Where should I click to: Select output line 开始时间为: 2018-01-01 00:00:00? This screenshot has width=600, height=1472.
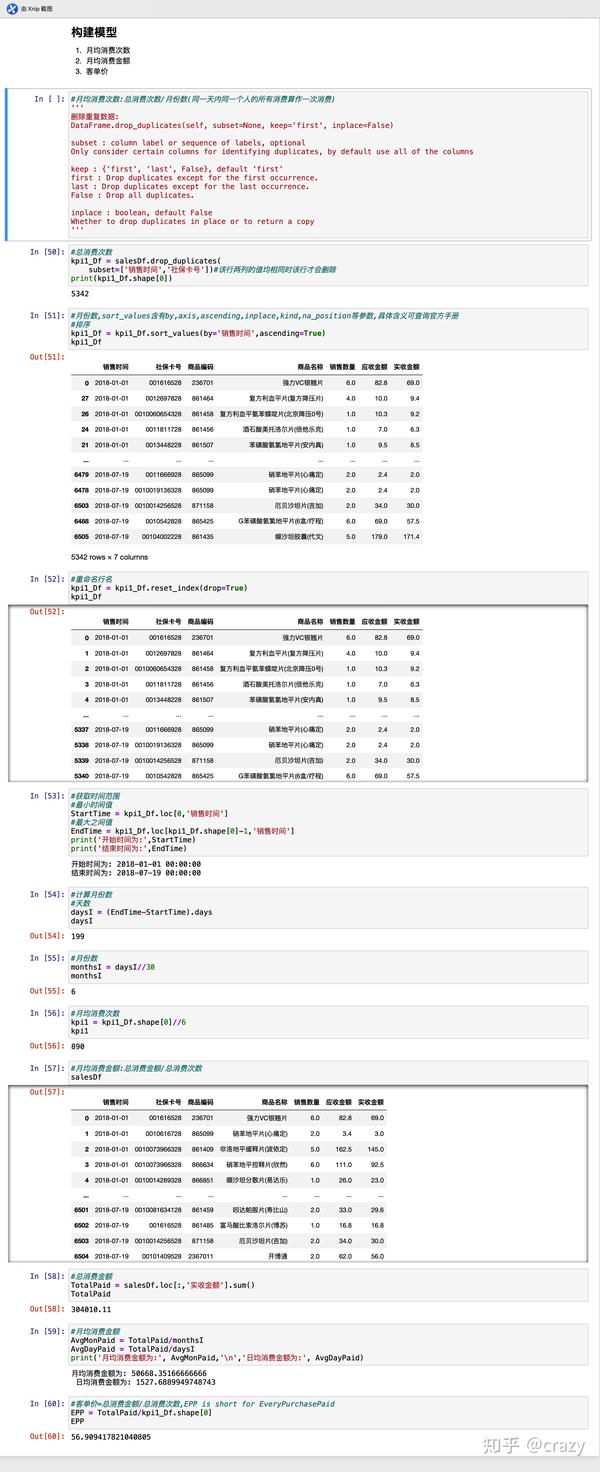coord(136,862)
